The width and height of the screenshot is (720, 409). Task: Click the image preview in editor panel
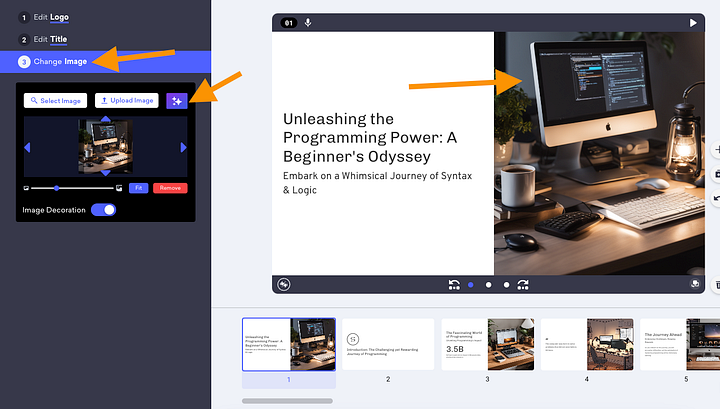point(106,146)
